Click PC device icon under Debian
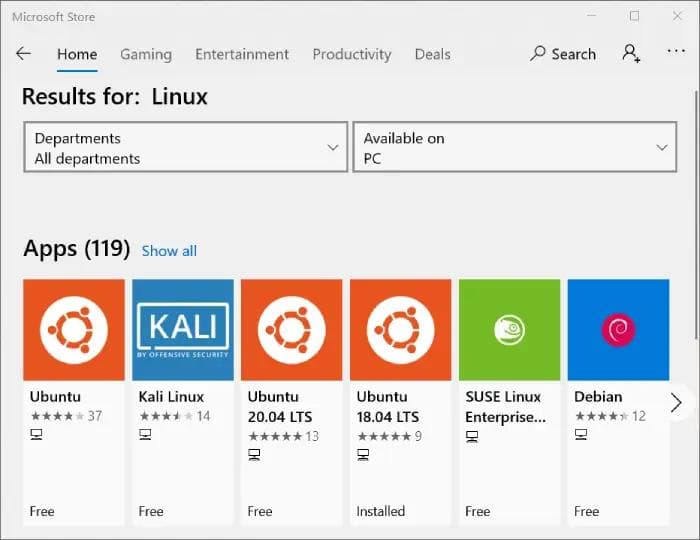 coord(581,434)
